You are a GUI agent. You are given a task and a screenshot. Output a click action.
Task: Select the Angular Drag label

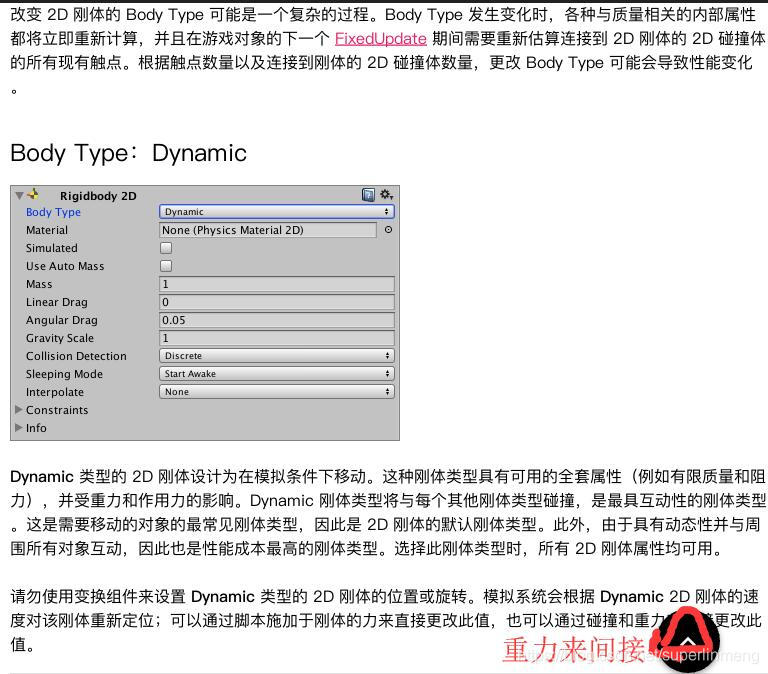click(62, 320)
